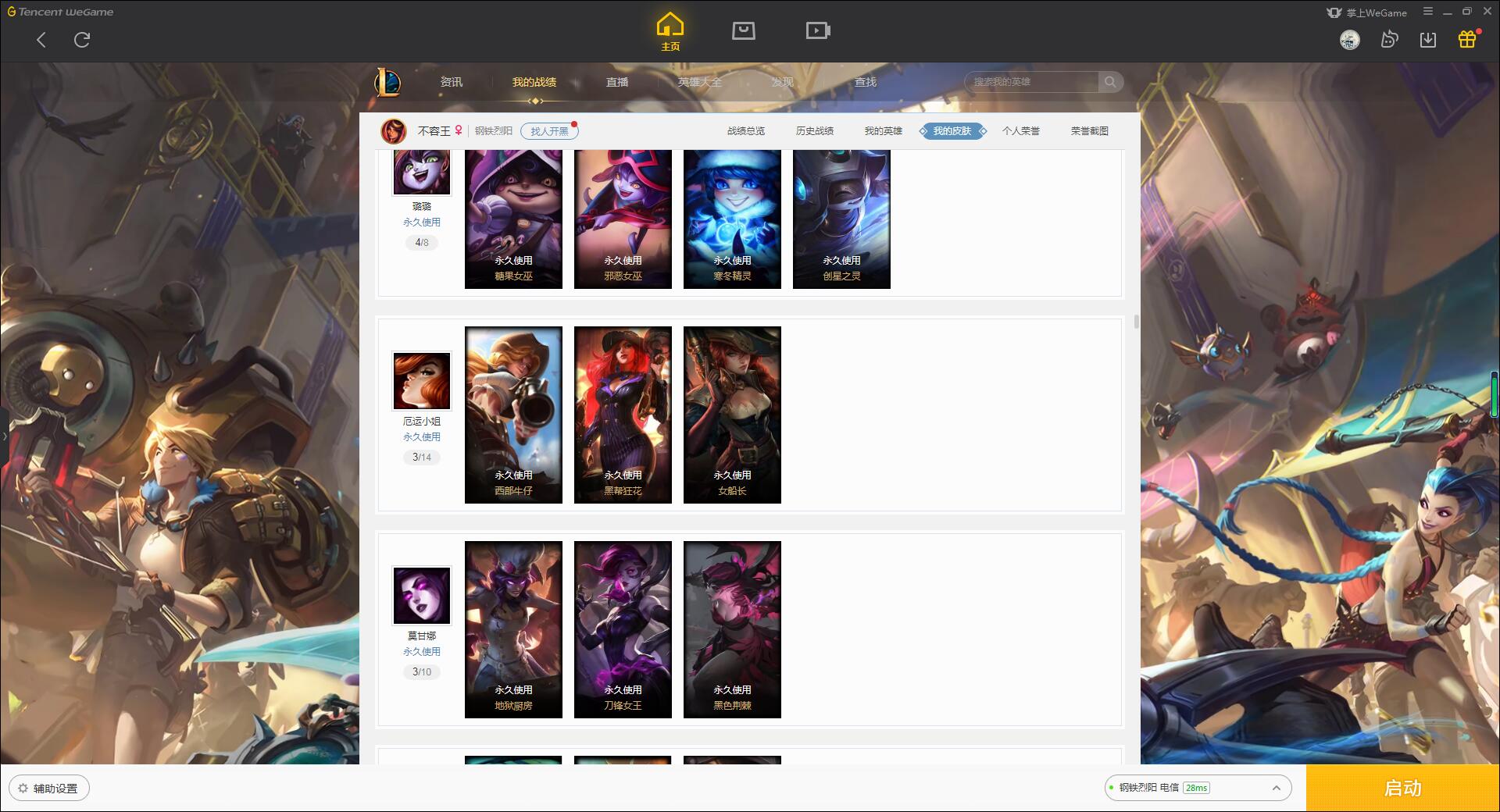The image size is (1500, 812).
Task: Switch to 查找 tab
Action: pyautogui.click(x=866, y=82)
